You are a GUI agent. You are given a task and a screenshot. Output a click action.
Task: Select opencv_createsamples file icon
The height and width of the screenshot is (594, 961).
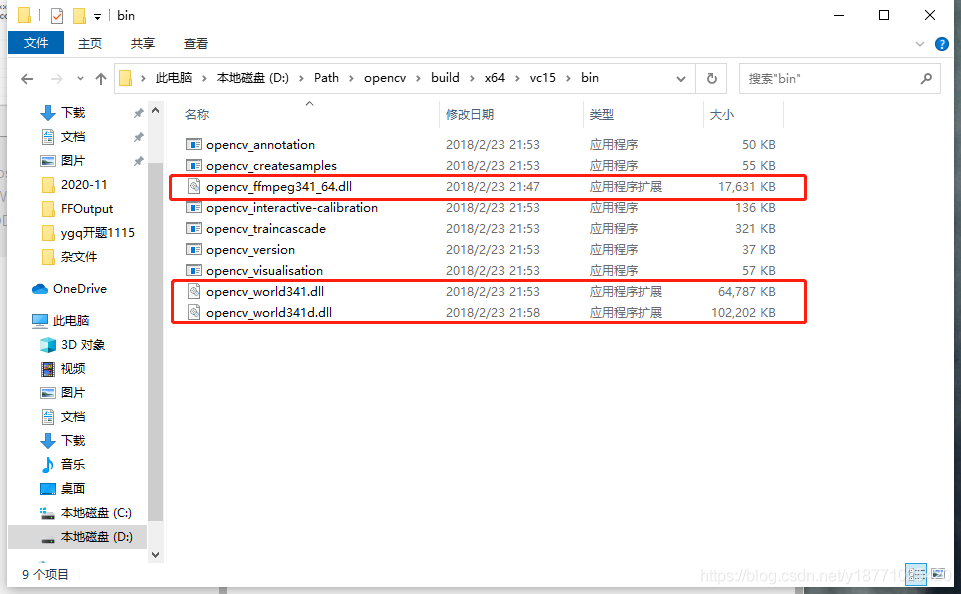coord(194,166)
